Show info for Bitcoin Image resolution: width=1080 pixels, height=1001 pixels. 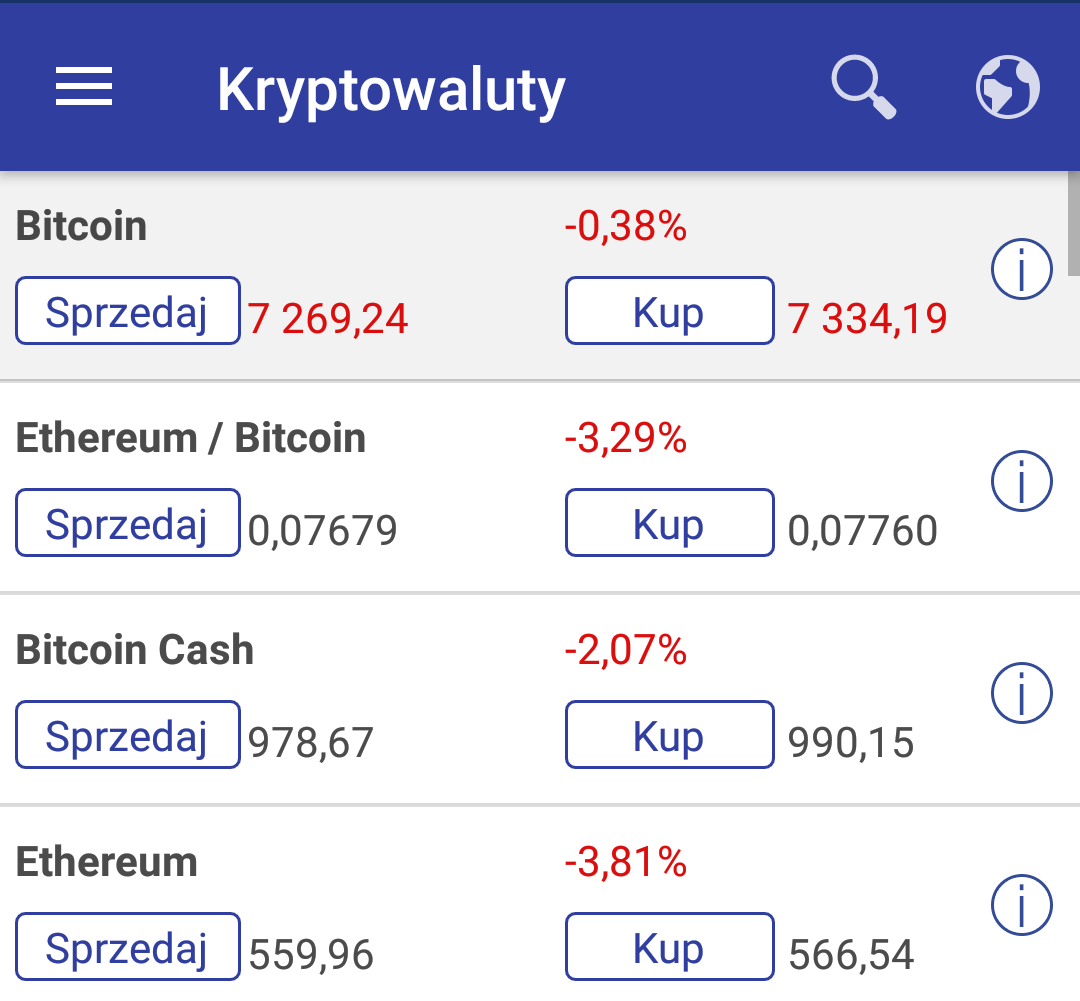click(1021, 270)
